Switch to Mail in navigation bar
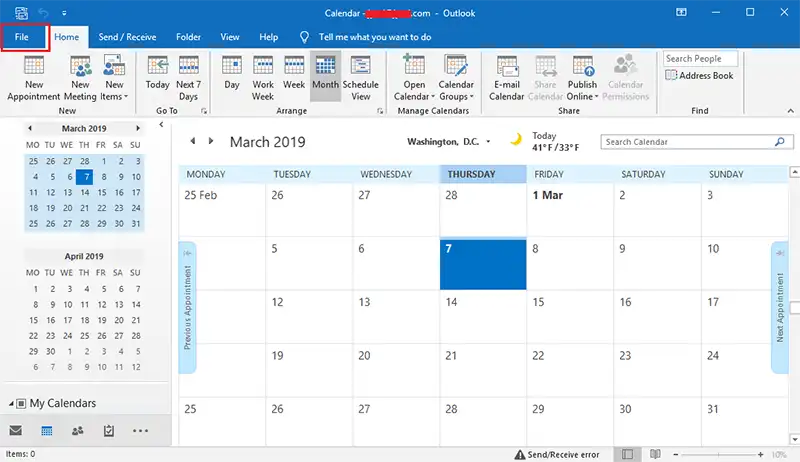 [16, 430]
